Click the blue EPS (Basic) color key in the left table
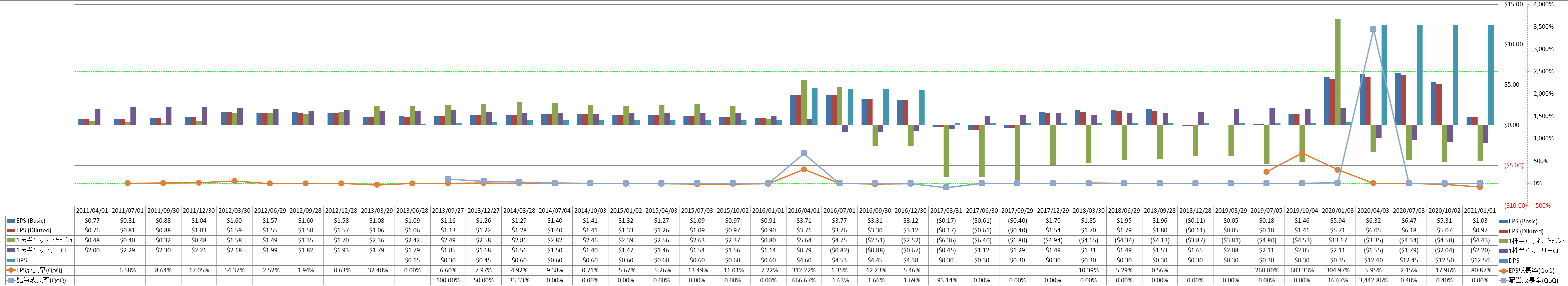1568x286 pixels. pyautogui.click(x=10, y=221)
